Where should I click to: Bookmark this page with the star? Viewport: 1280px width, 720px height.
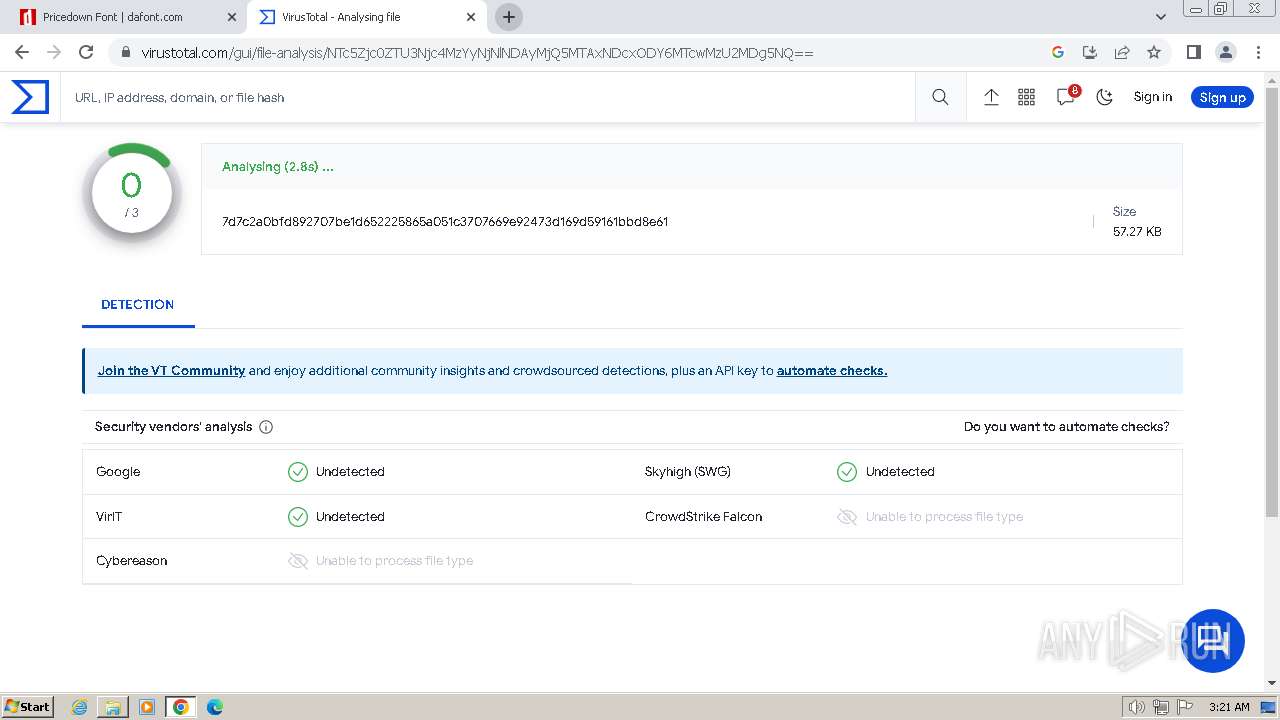tap(1154, 52)
